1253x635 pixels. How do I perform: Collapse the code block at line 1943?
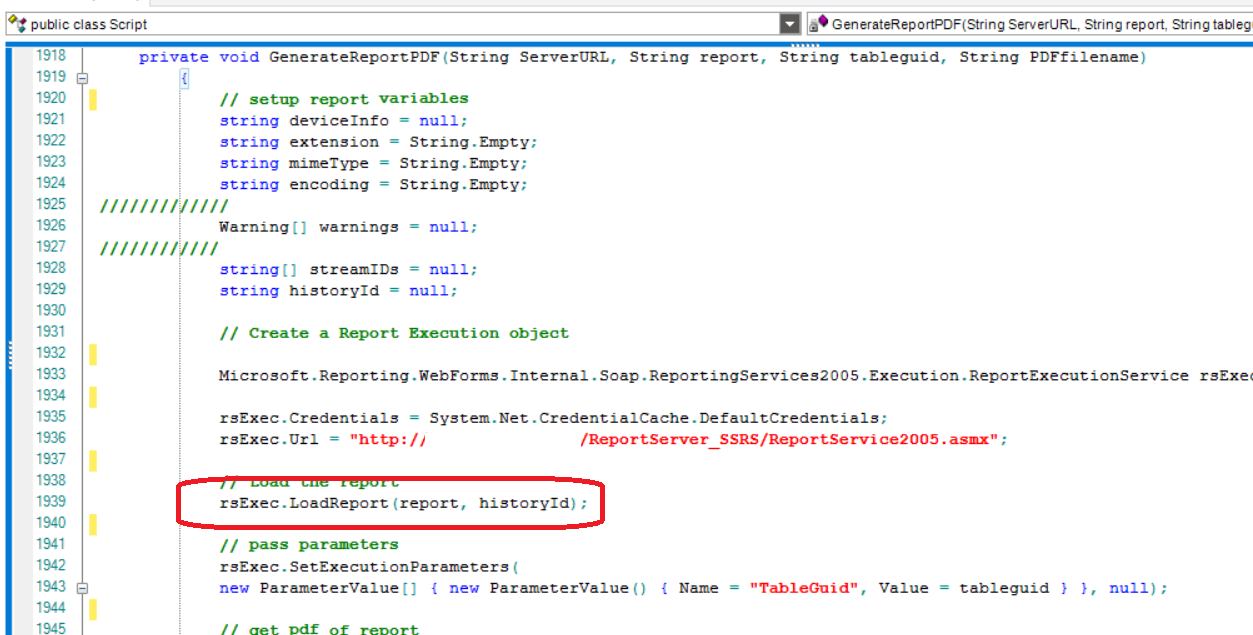point(83,588)
